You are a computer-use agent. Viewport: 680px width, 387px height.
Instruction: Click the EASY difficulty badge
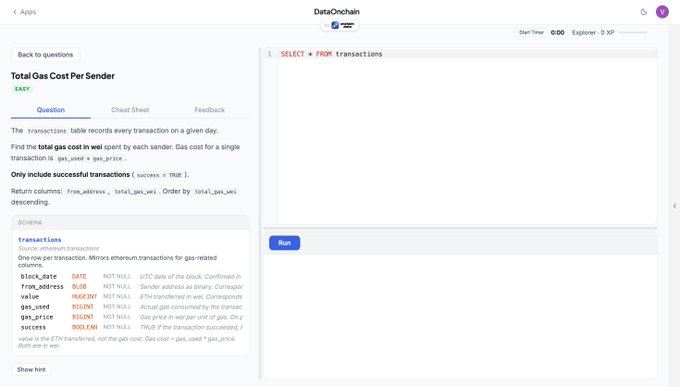click(22, 89)
